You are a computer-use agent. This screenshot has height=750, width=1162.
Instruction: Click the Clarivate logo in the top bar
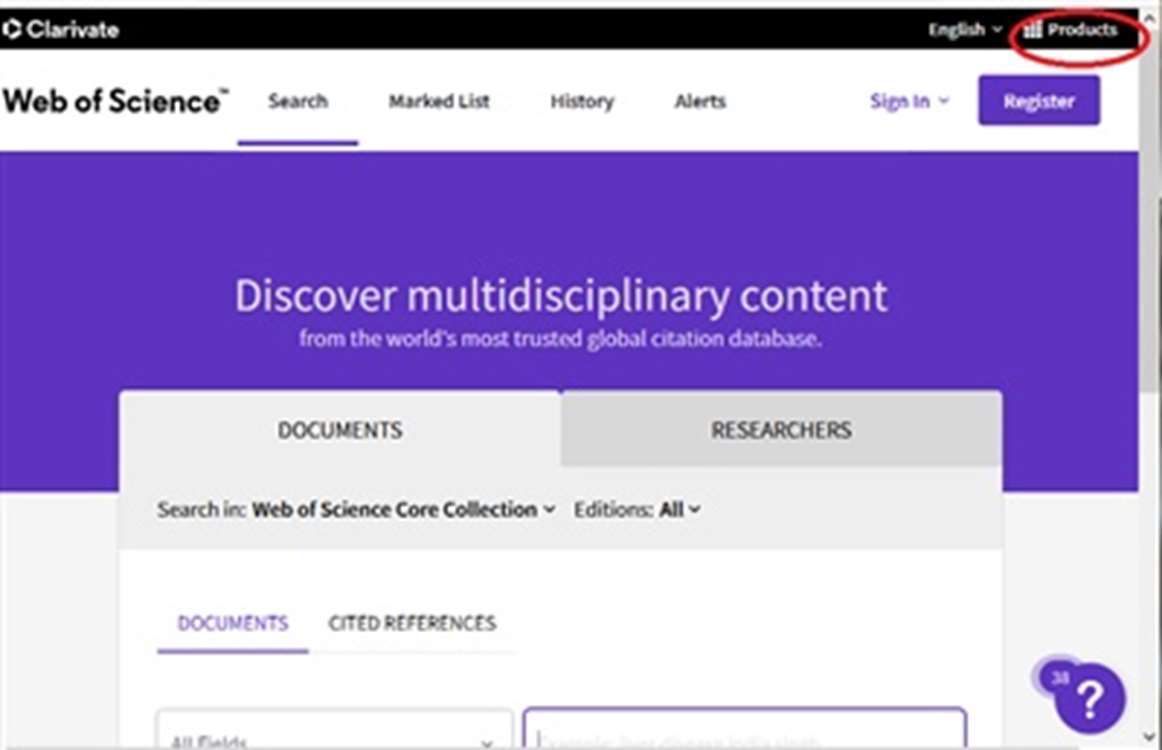click(x=60, y=30)
